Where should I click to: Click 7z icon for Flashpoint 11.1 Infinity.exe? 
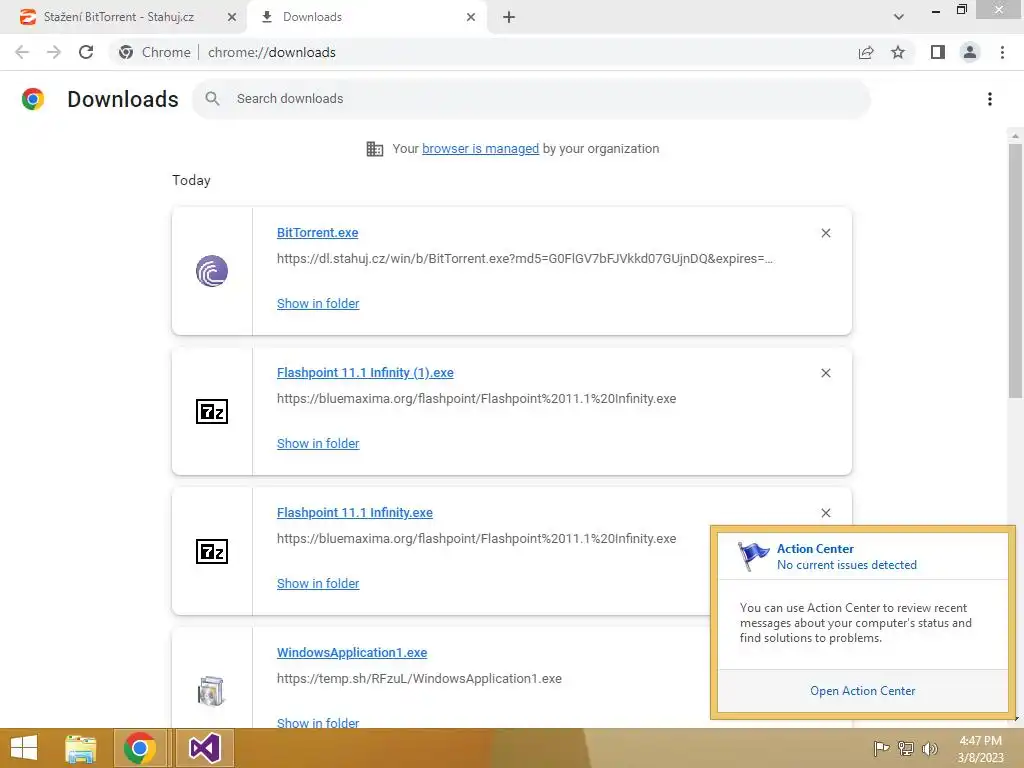coord(212,551)
